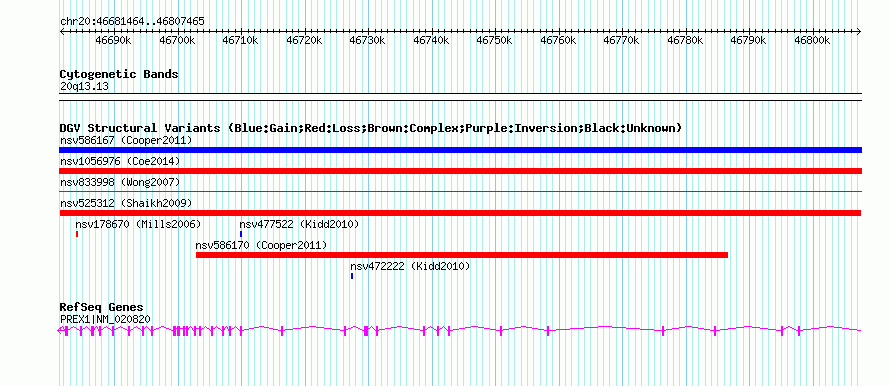Click the small blue nsv477522 marker
Screen dimensions: 890x386
[241, 234]
